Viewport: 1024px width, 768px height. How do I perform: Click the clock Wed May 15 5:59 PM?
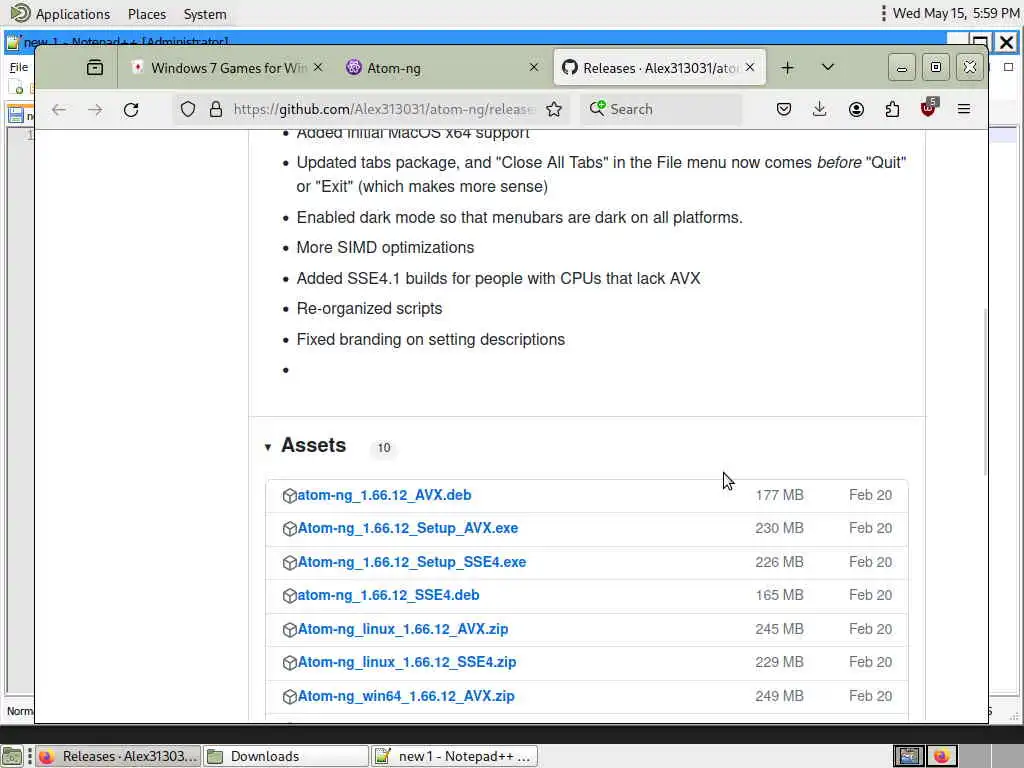click(x=956, y=13)
